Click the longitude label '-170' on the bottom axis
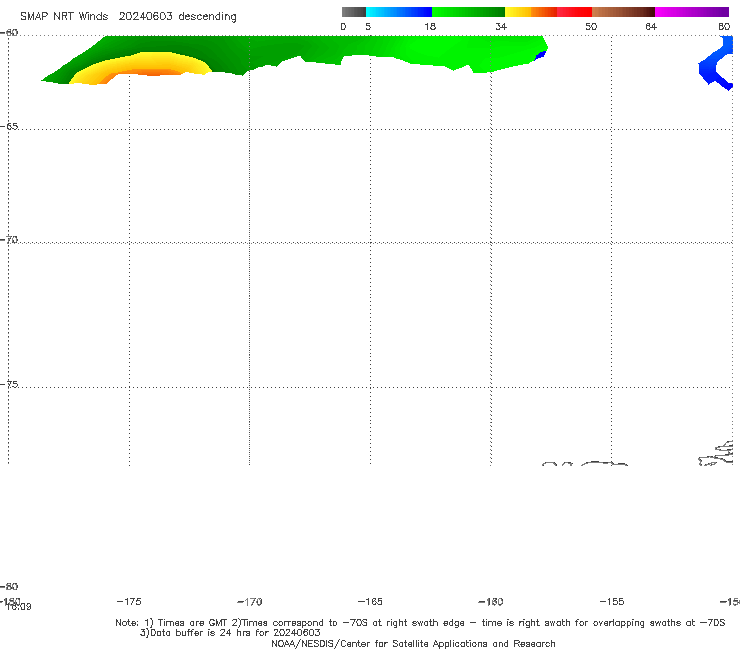Image resolution: width=740 pixels, height=650 pixels. point(250,602)
